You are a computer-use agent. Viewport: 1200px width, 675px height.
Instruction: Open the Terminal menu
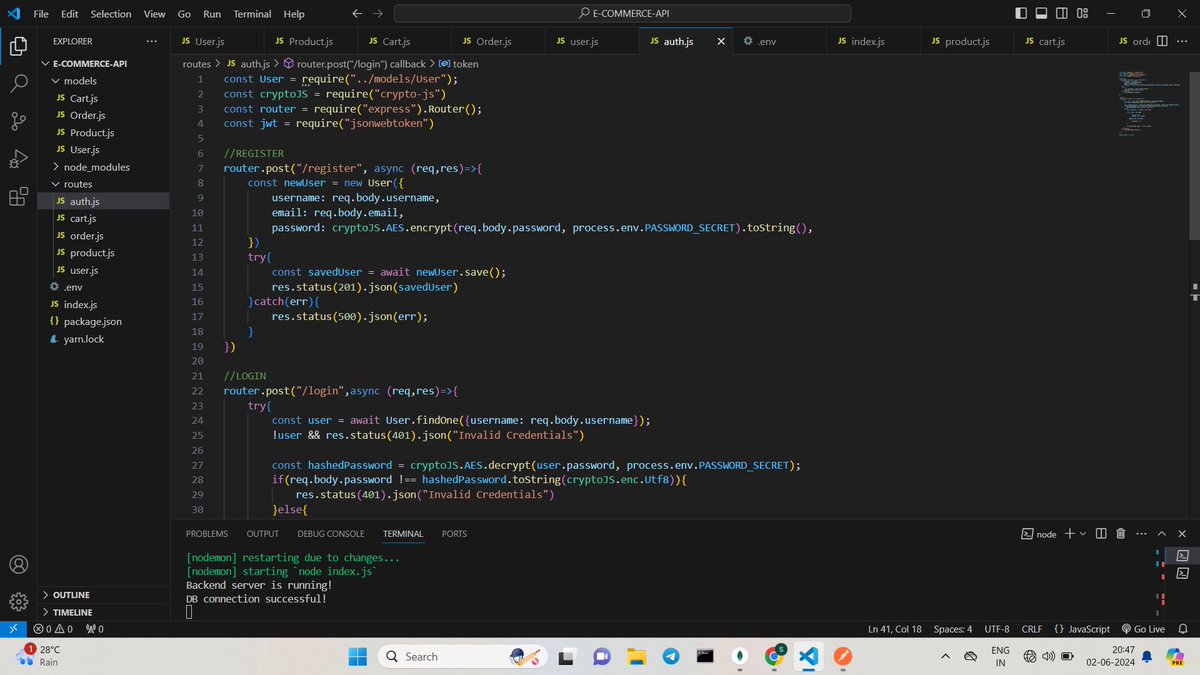point(252,14)
